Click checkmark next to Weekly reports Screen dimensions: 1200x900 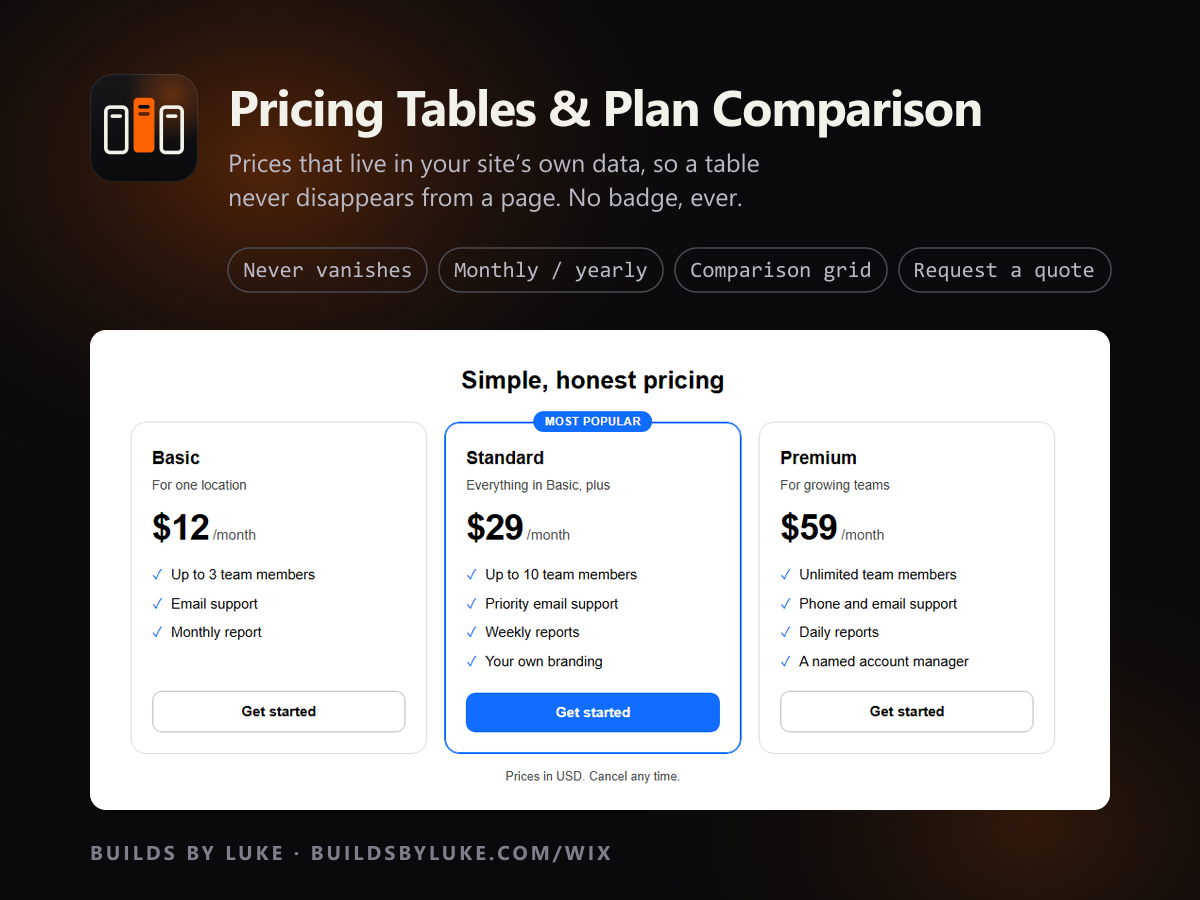pos(471,633)
